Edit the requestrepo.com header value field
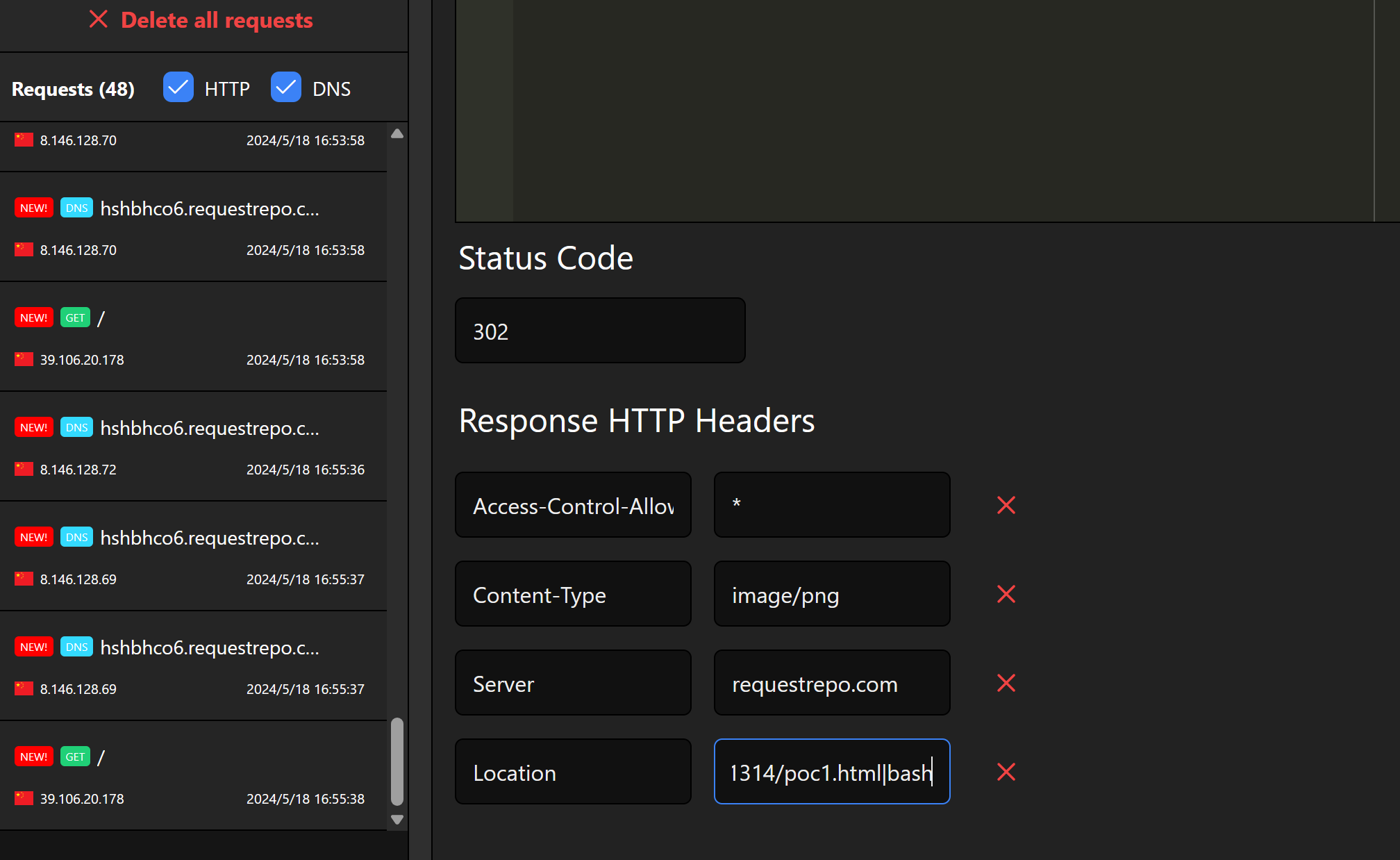This screenshot has height=860, width=1400. coord(832,683)
